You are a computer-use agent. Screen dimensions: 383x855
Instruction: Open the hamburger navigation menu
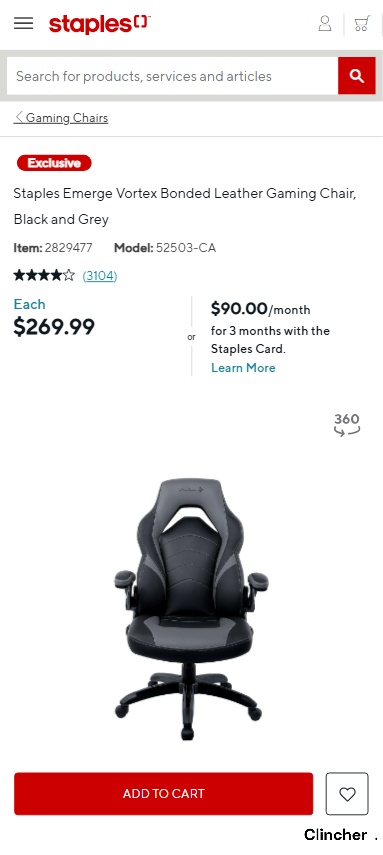coord(23,23)
